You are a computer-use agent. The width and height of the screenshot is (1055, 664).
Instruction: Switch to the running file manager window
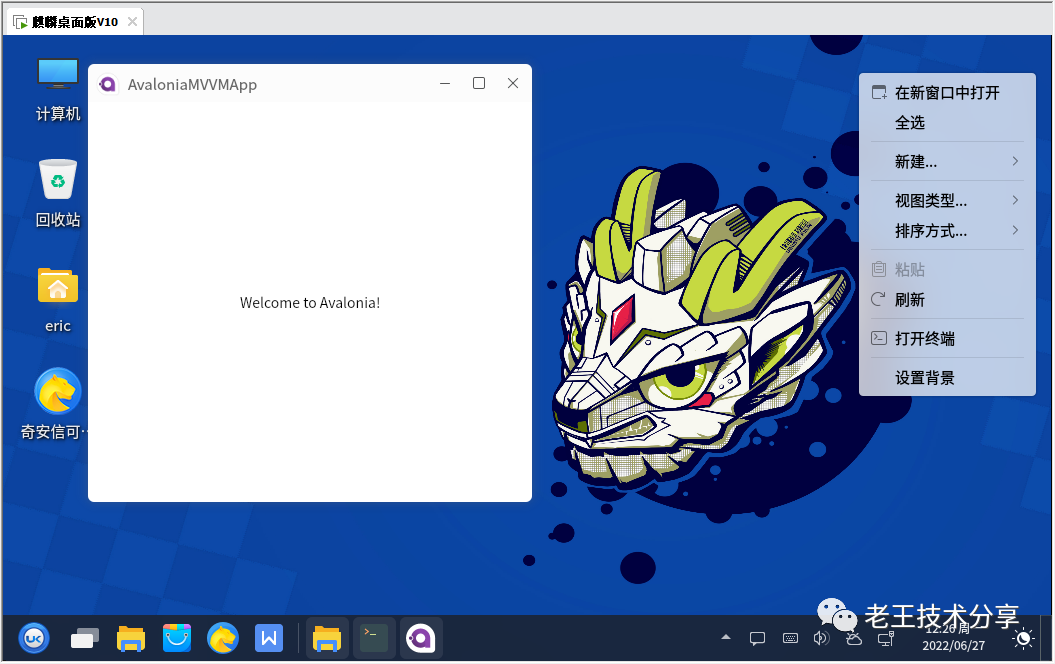coord(327,638)
